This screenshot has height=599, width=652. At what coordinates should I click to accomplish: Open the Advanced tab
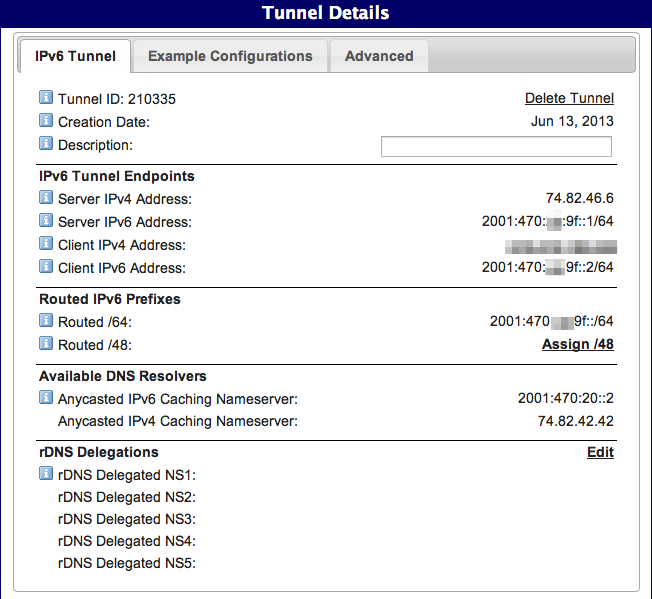379,56
